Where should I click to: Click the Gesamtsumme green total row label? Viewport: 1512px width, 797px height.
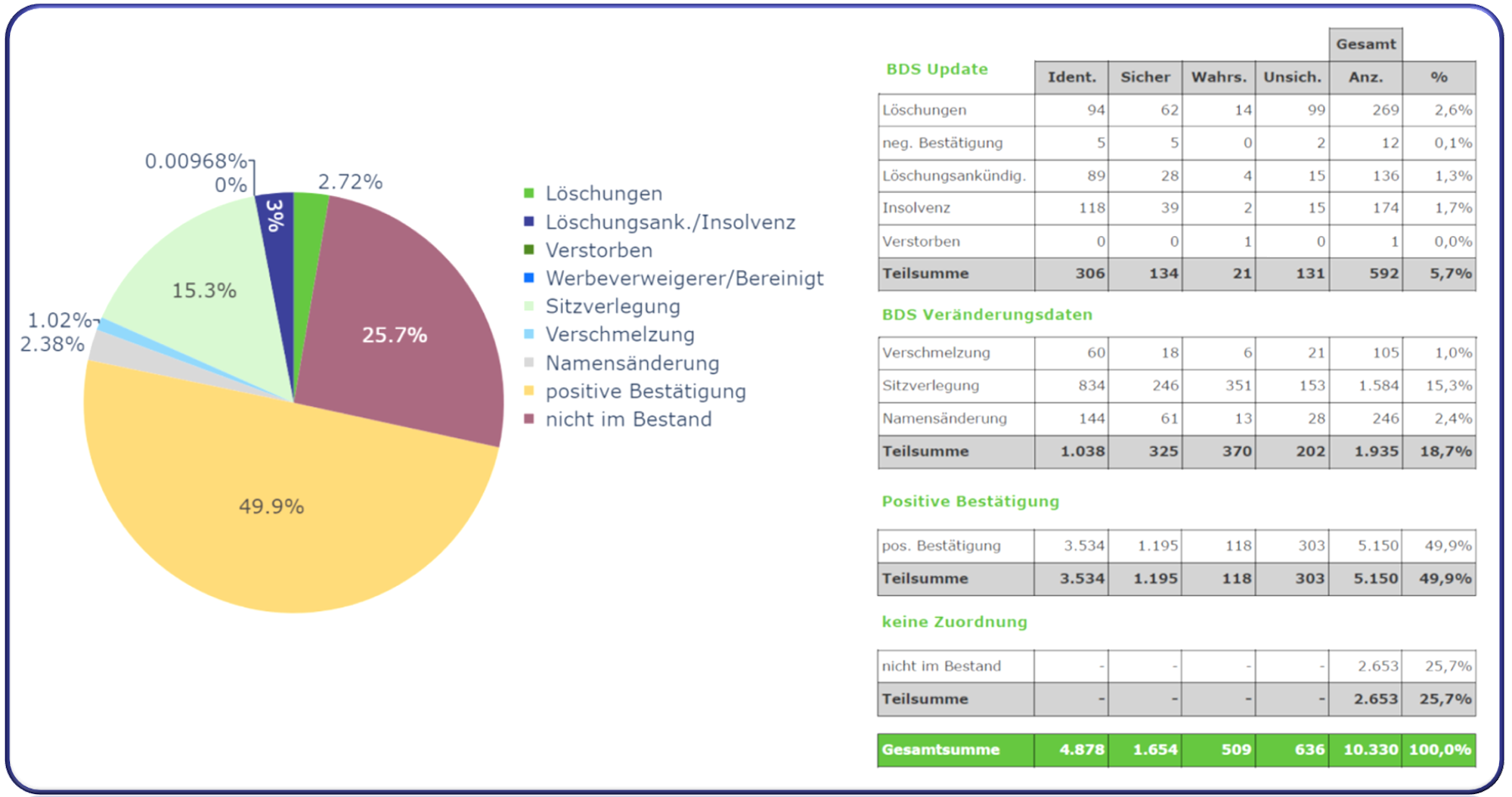(940, 749)
